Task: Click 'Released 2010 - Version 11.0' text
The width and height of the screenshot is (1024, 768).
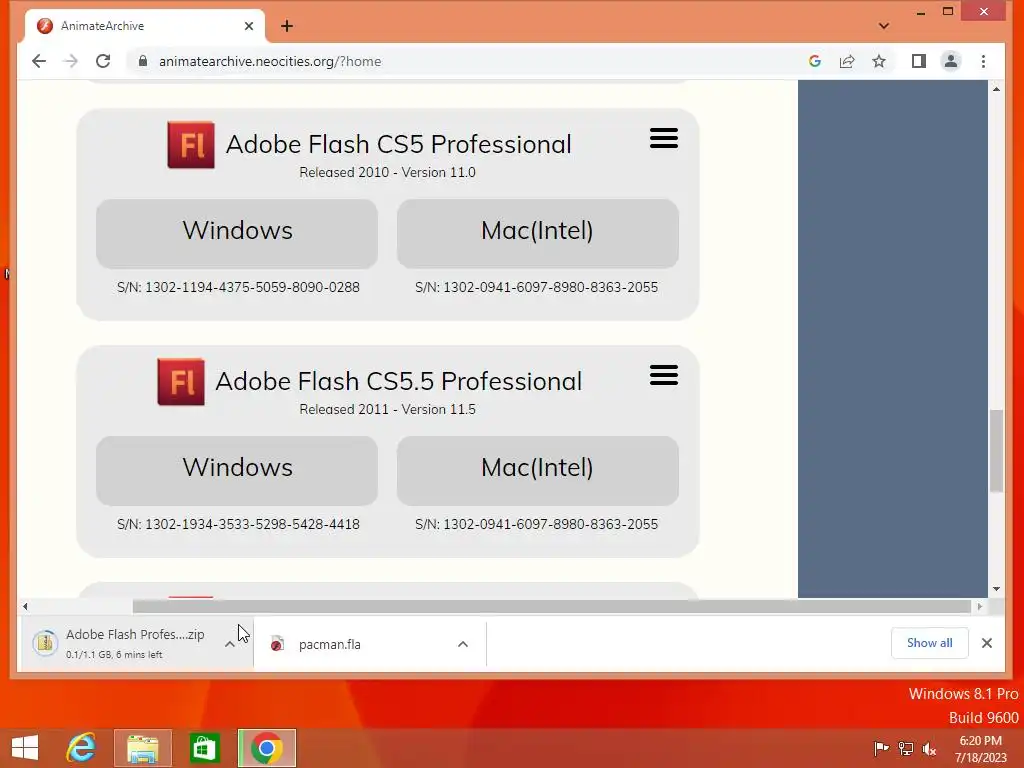Action: [x=387, y=172]
